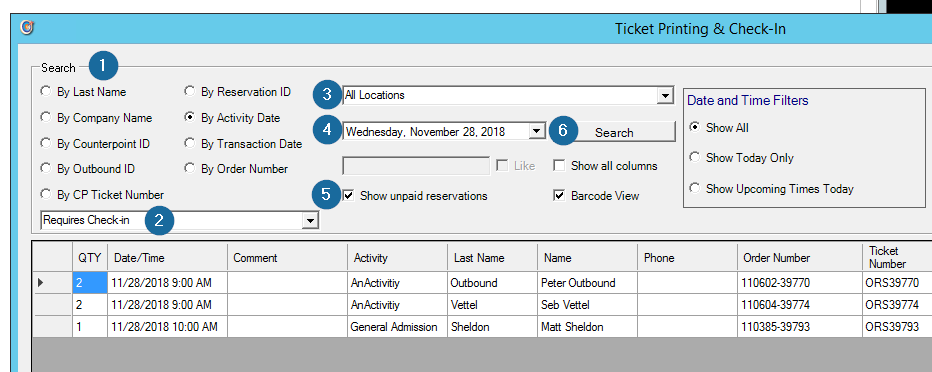Screen dimensions: 932x372
Task: Open the activity date picker arrow
Action: (537, 131)
